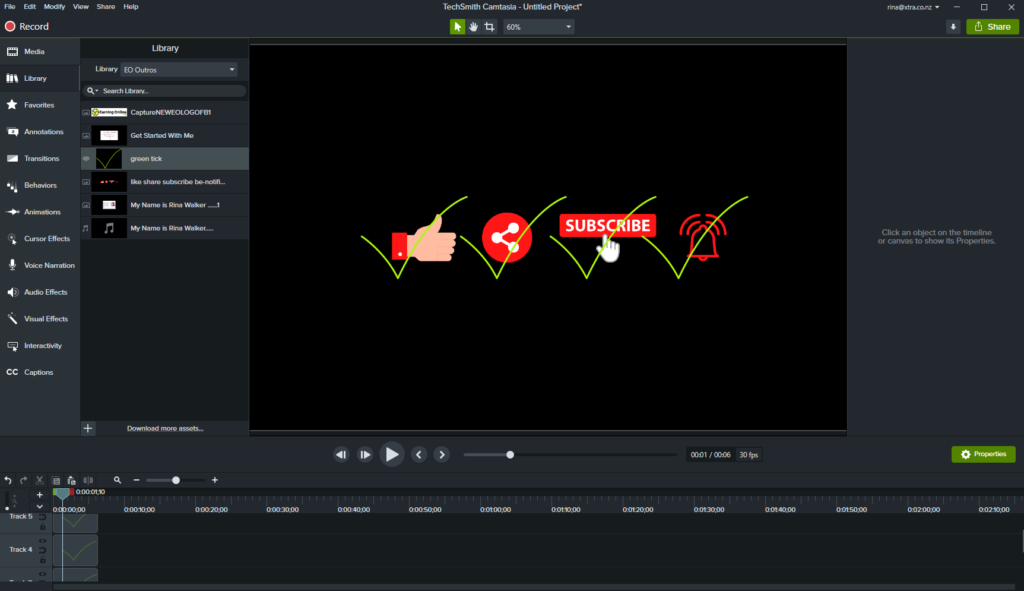Click the Redo icon in timeline toolbar
The width and height of the screenshot is (1024, 591).
(24, 481)
